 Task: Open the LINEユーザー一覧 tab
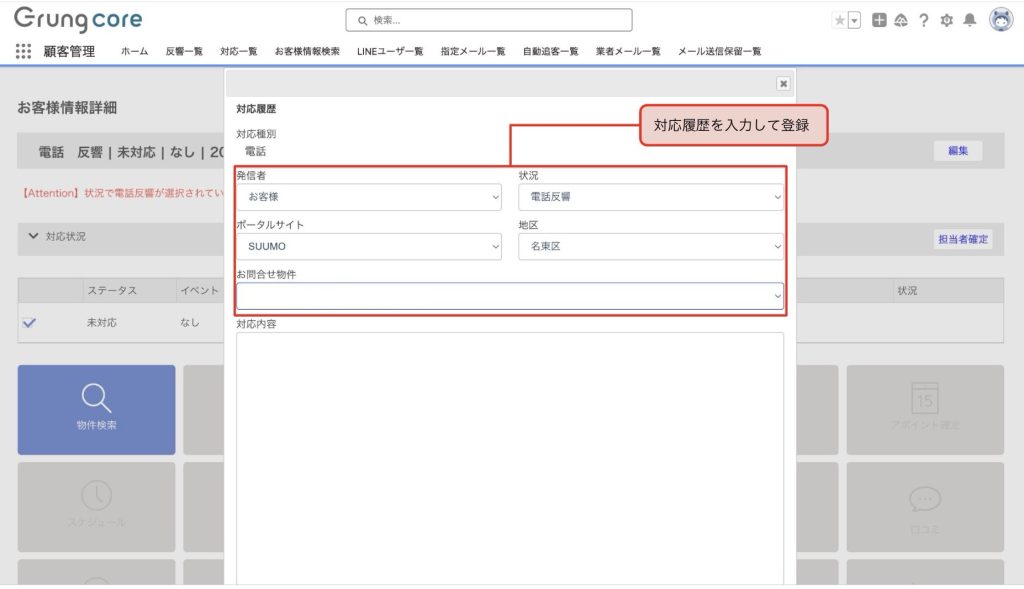[390, 51]
